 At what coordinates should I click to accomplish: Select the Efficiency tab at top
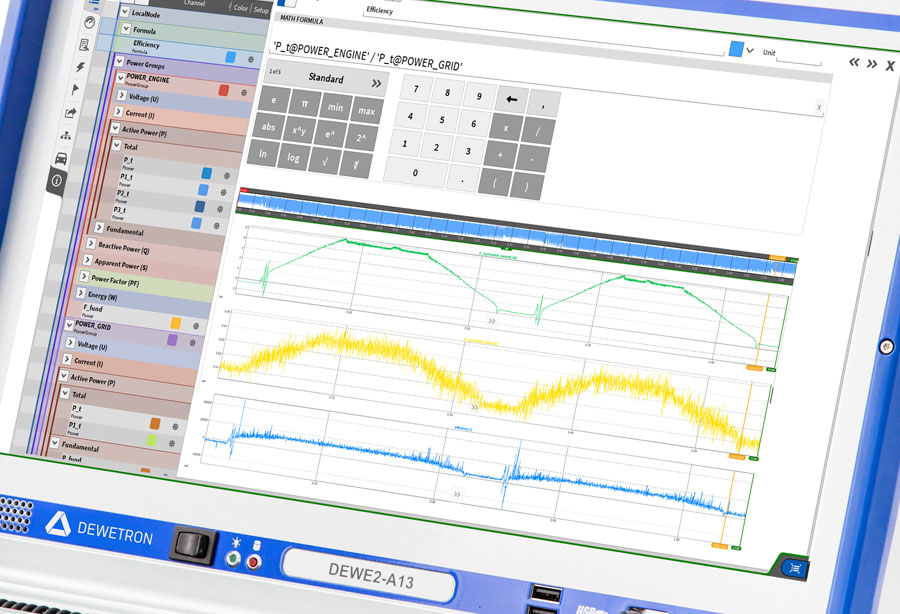point(380,10)
